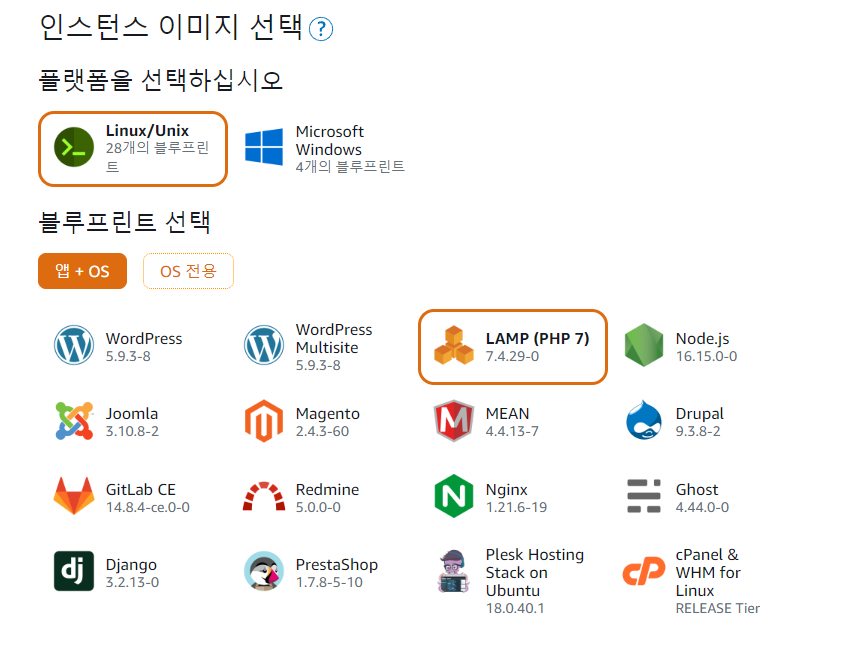The width and height of the screenshot is (864, 648).
Task: Click the 플랫폼을 선택하십시오 heading
Action: [x=160, y=80]
